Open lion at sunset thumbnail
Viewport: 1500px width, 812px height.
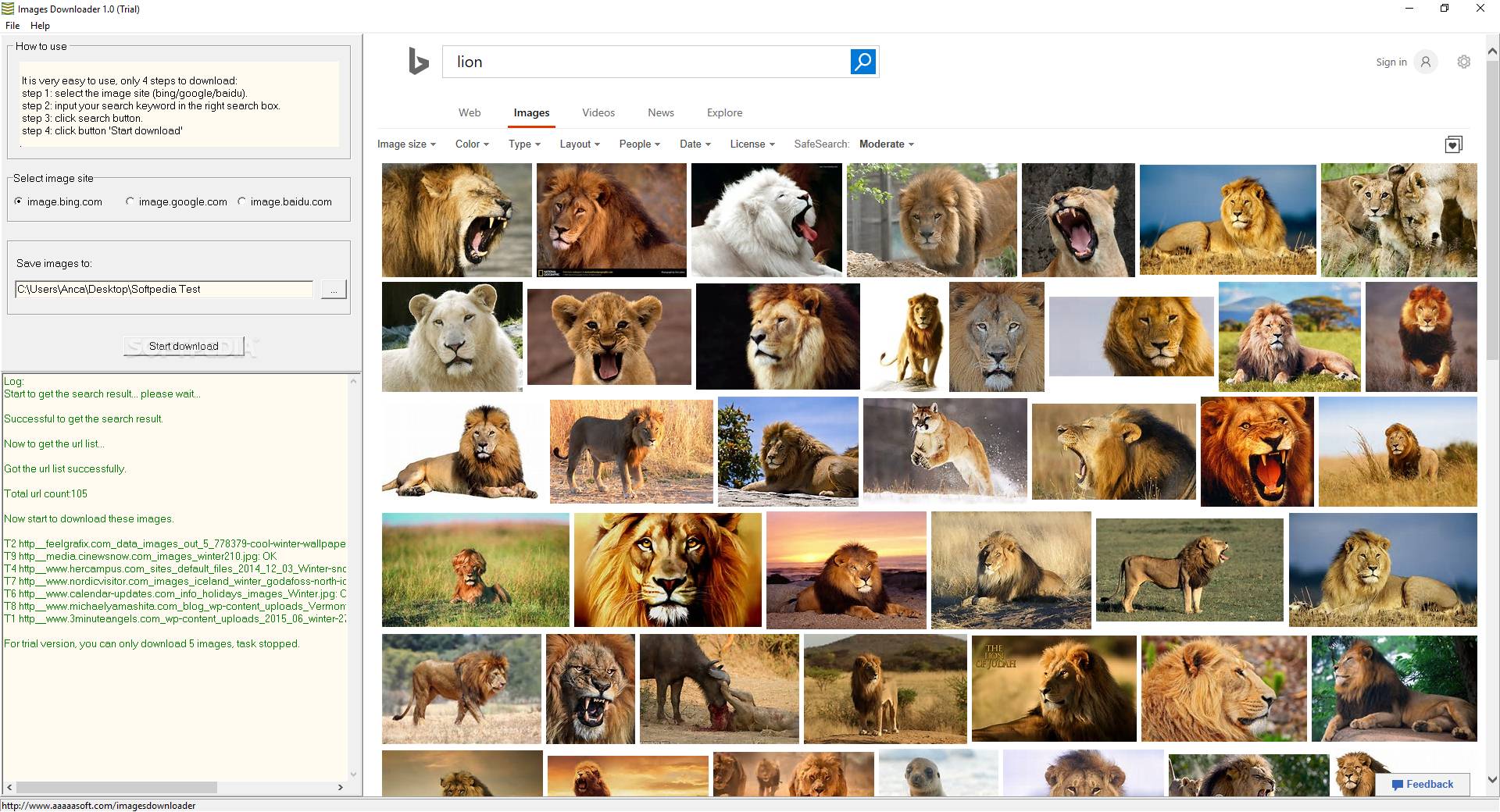click(x=846, y=570)
